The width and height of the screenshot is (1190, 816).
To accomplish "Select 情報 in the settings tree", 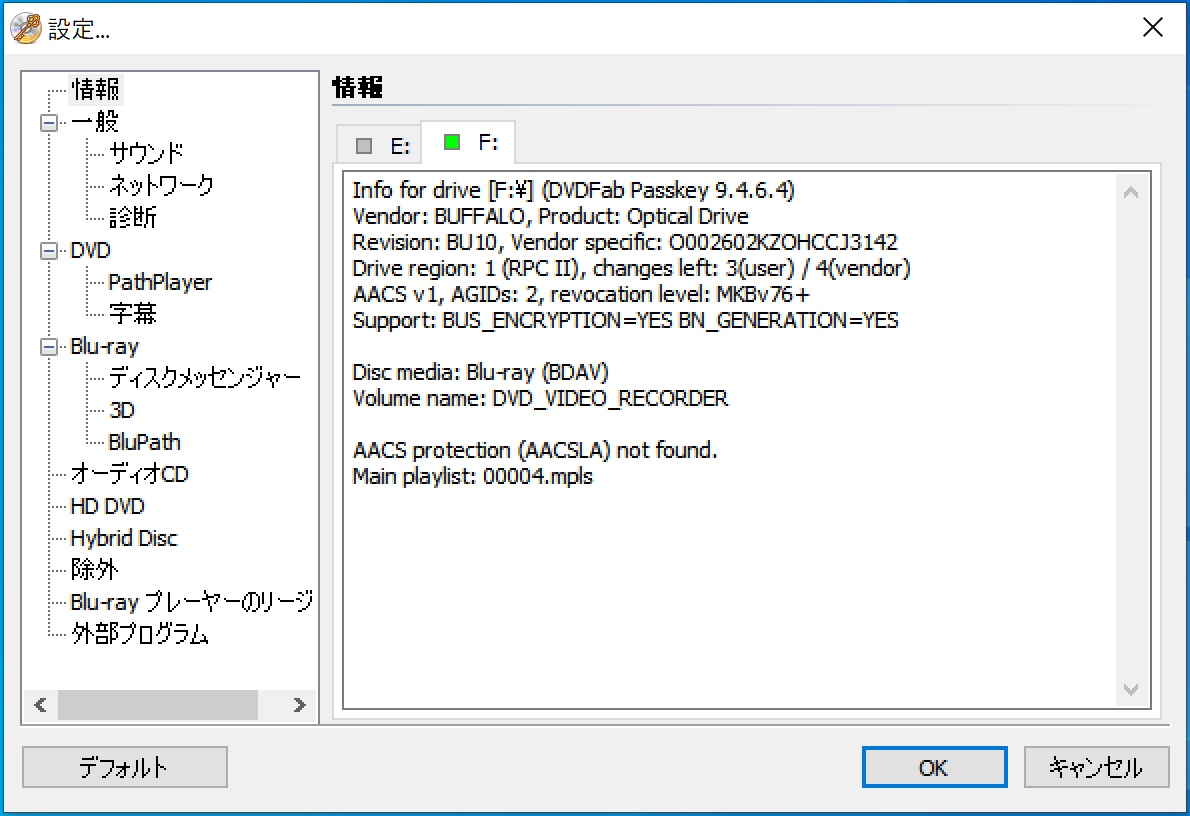I will click(96, 90).
